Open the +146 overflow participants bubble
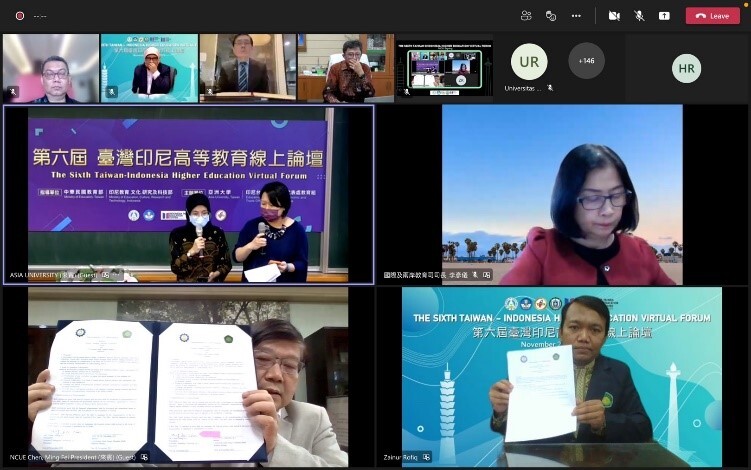This screenshot has height=470, width=751. point(586,61)
